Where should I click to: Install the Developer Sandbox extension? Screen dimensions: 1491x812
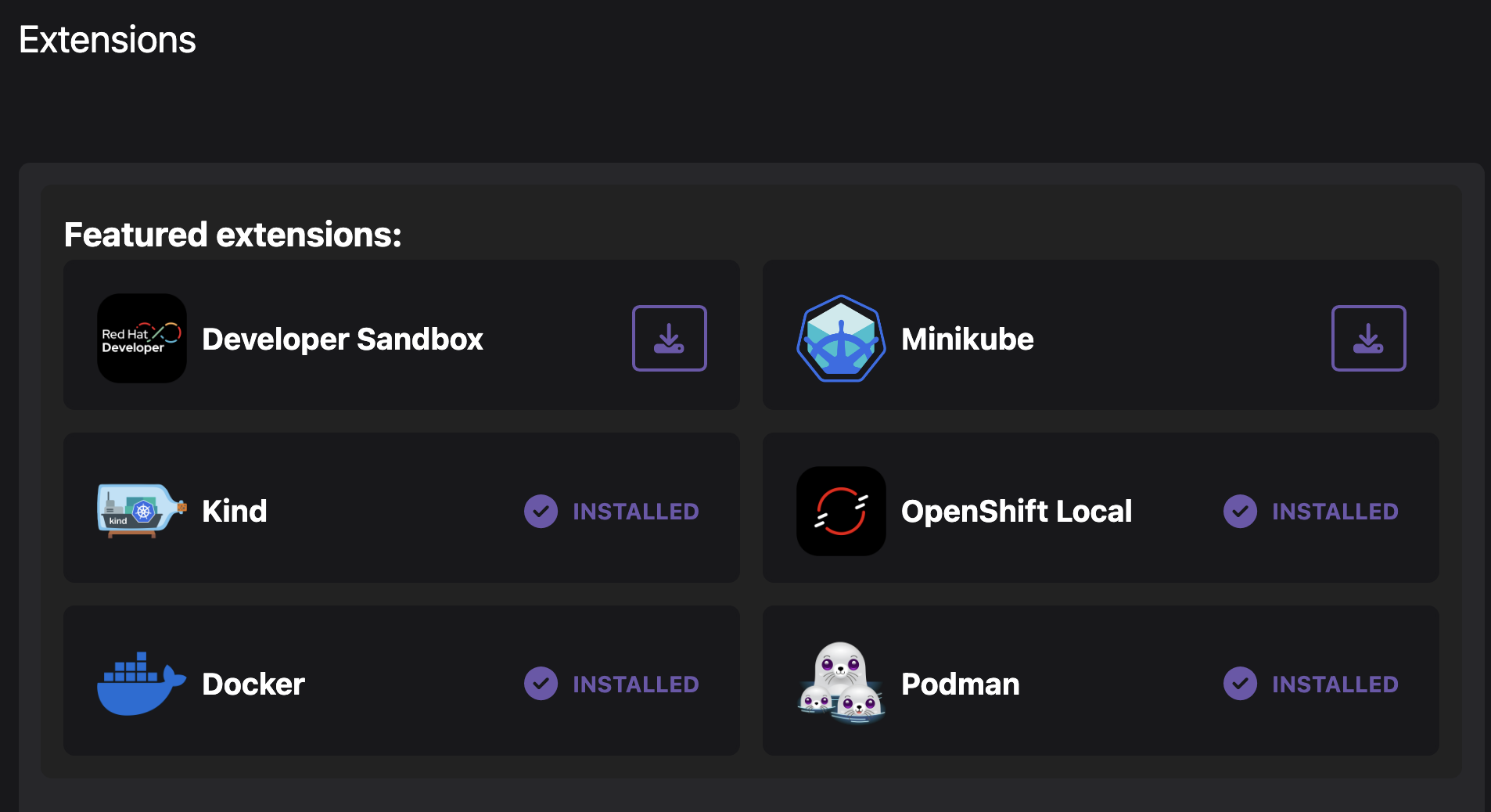click(x=669, y=338)
